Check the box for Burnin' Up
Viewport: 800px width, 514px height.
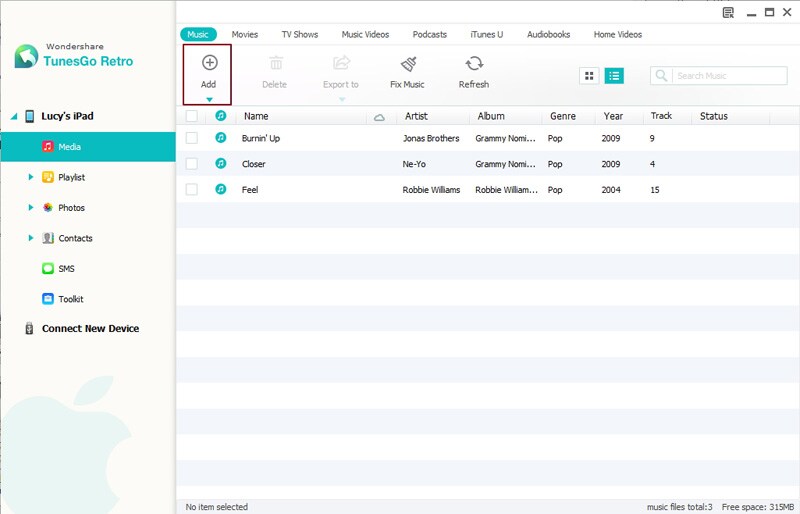[x=192, y=138]
